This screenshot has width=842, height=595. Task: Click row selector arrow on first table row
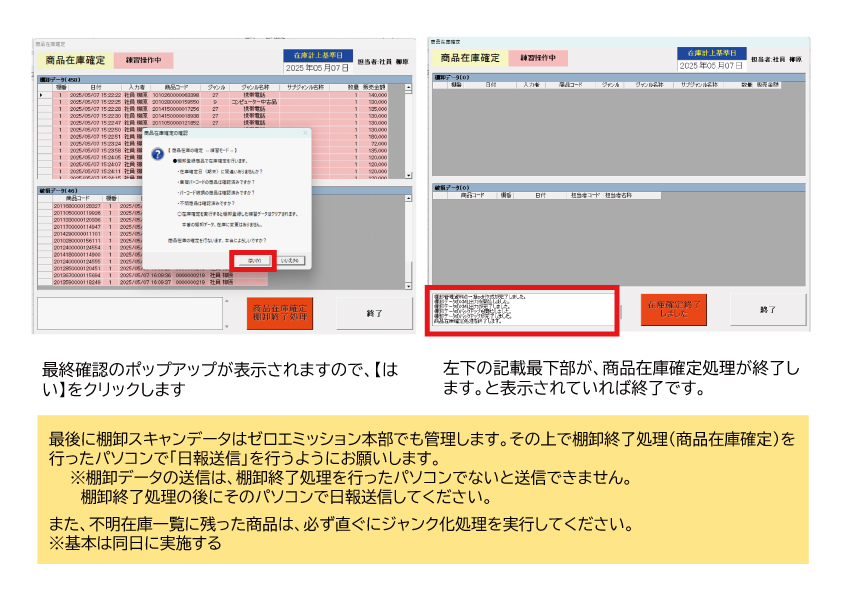point(41,95)
